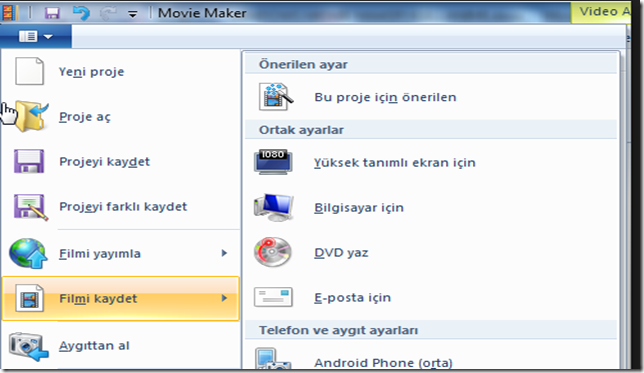Open the Customize Quick Access Toolbar dropdown
644x373 pixels.
click(x=132, y=14)
